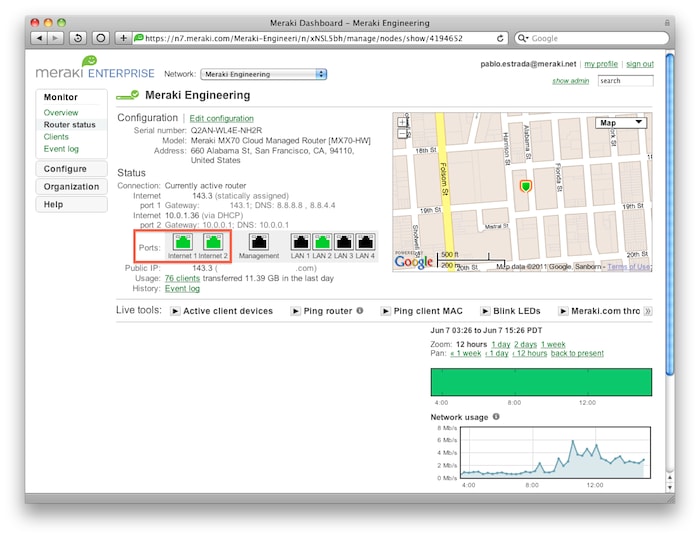Click the info icon beside Network usage
The image size is (700, 538).
point(496,417)
